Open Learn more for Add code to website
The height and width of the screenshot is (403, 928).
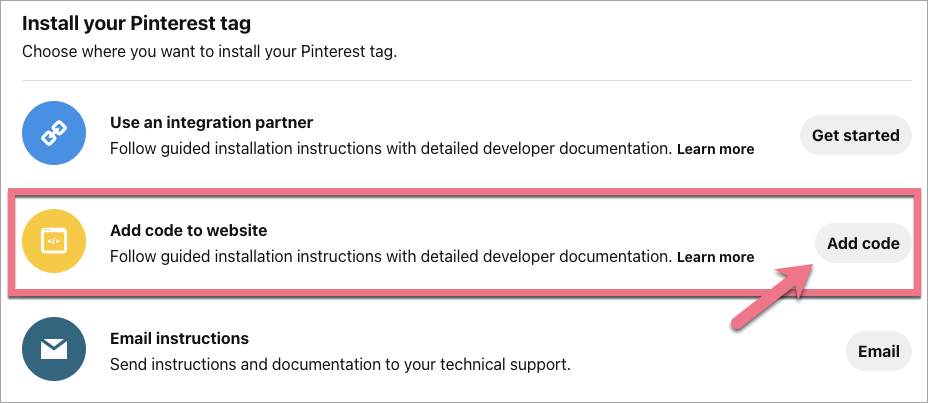(715, 257)
